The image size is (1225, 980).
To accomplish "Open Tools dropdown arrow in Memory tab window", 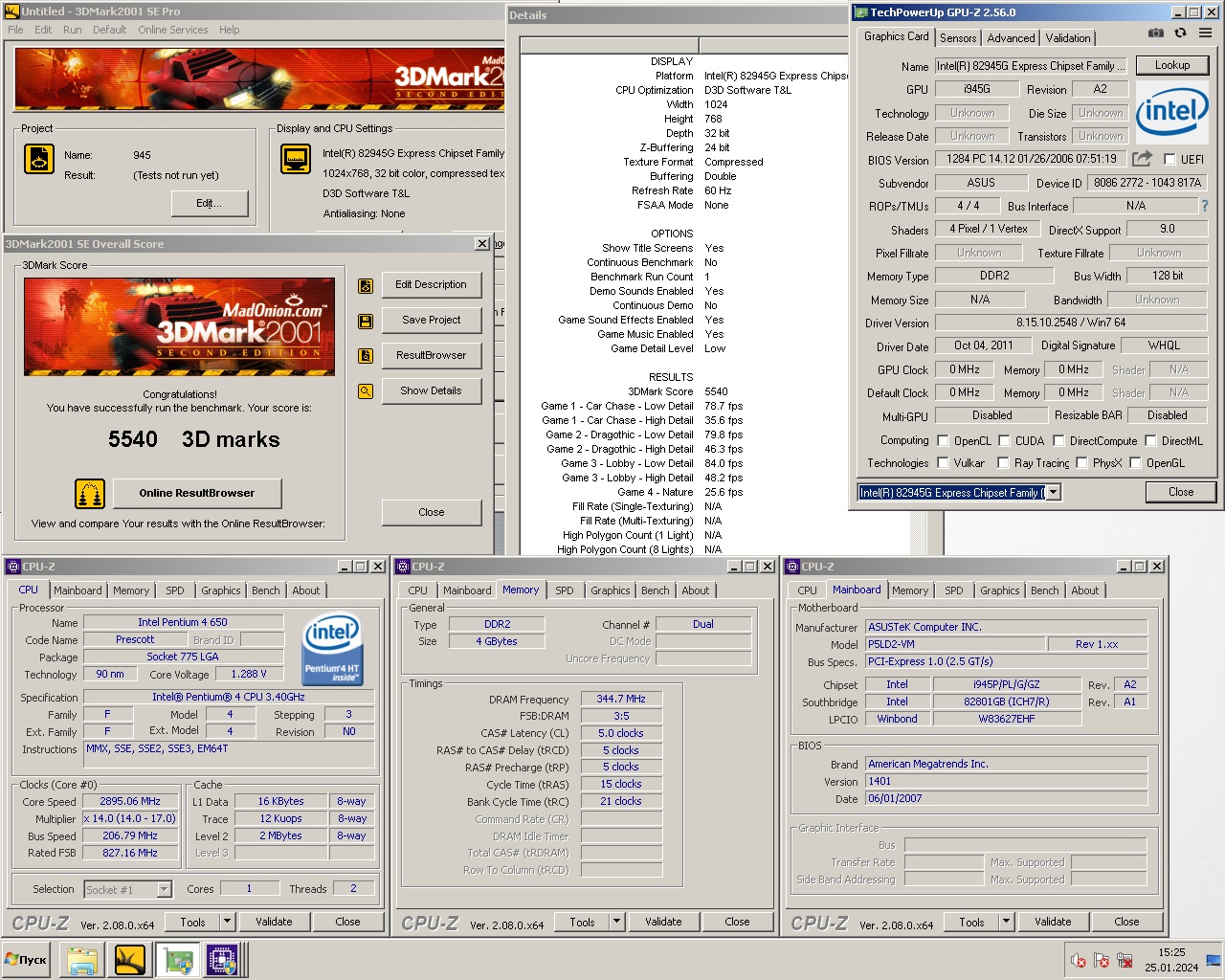I will [617, 922].
